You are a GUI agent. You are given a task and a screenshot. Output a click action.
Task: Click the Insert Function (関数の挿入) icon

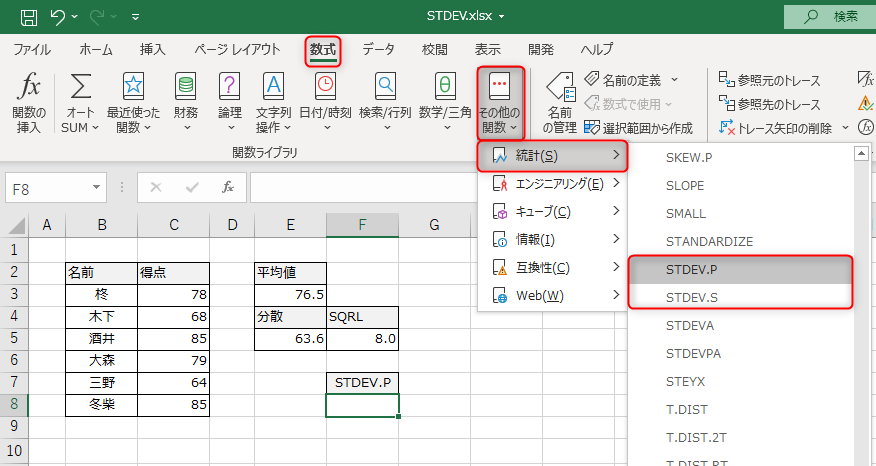28,86
